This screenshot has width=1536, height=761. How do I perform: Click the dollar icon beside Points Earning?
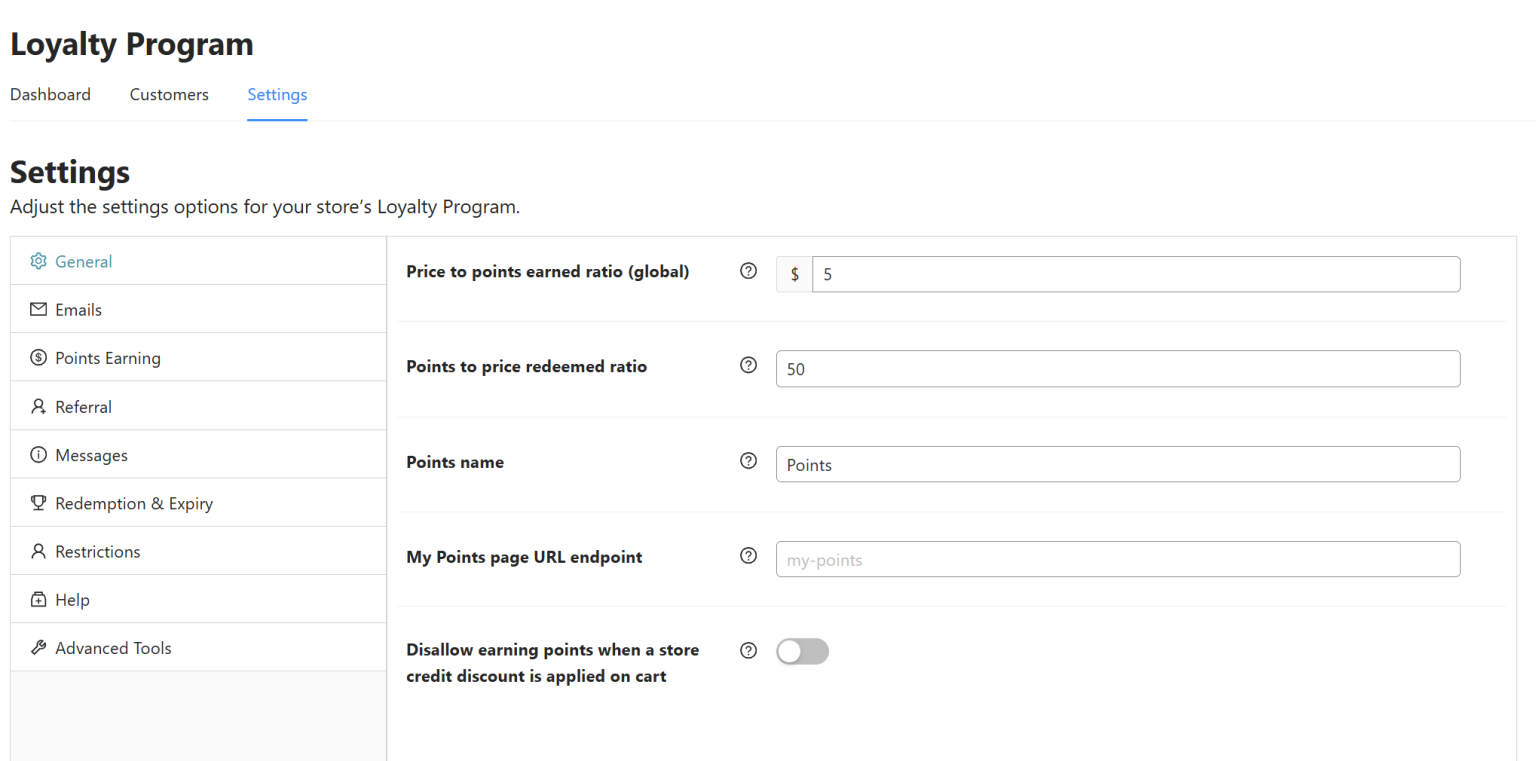pyautogui.click(x=38, y=357)
